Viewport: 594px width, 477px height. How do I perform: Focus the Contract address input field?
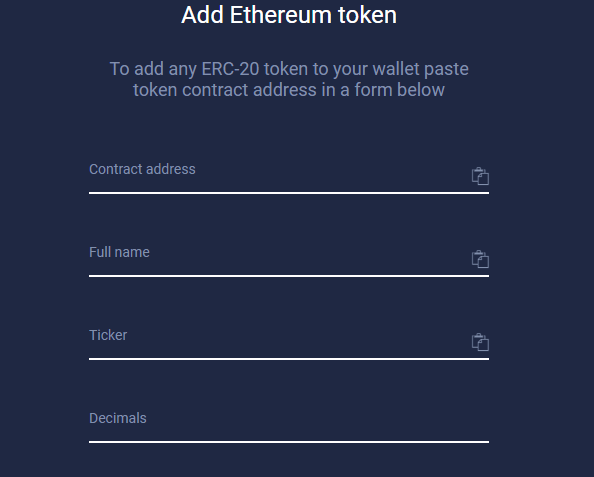click(278, 177)
